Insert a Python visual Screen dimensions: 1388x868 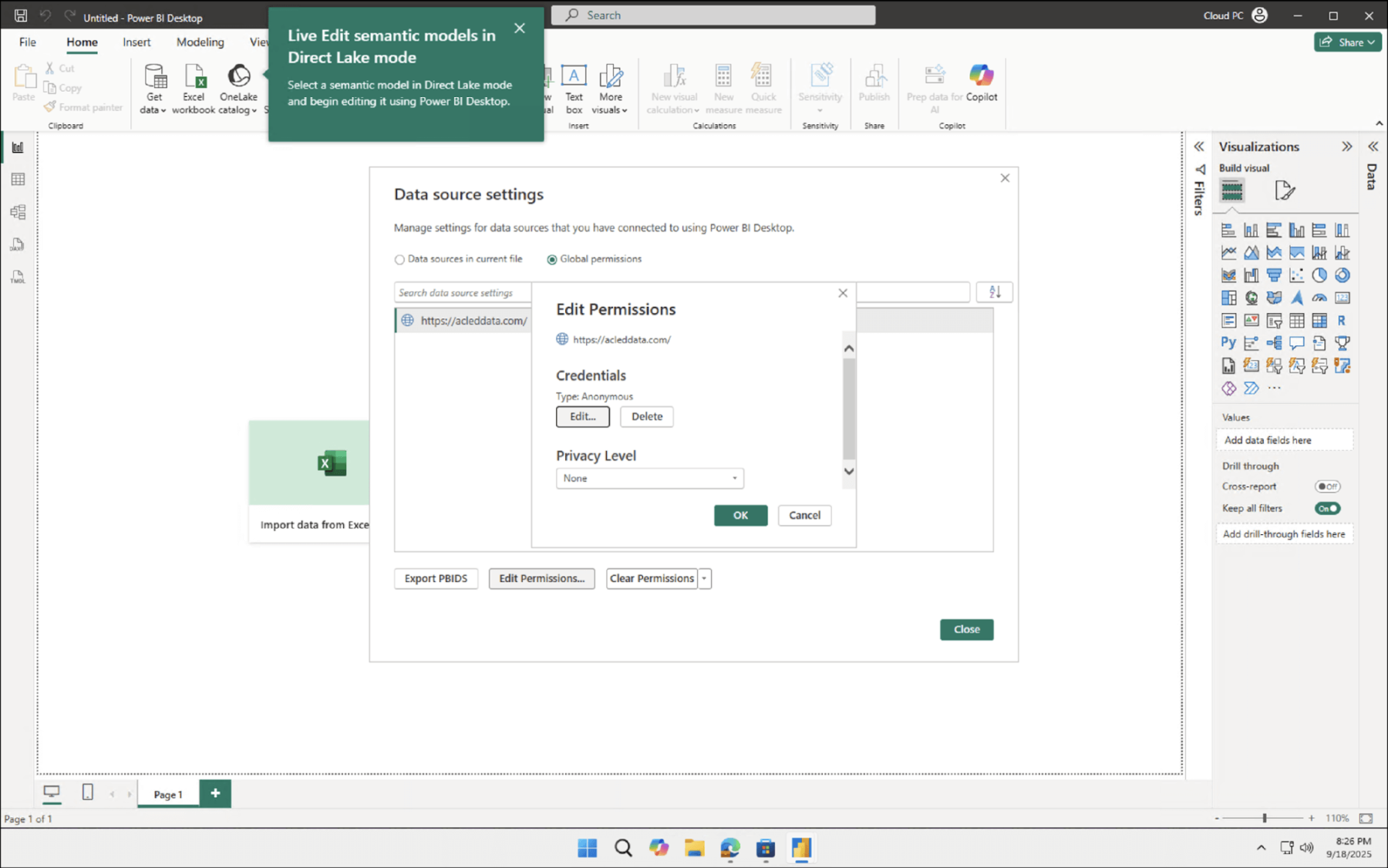[x=1227, y=342]
